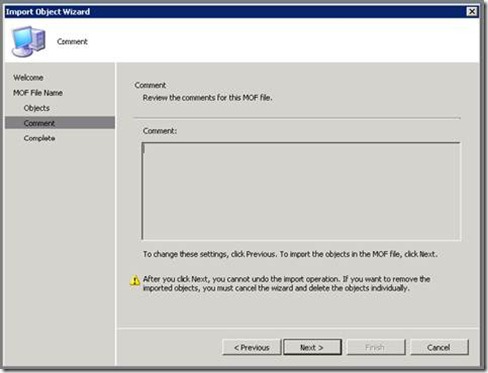The height and width of the screenshot is (373, 488).
Task: Click the 'Comment:' field label
Action: click(x=160, y=131)
